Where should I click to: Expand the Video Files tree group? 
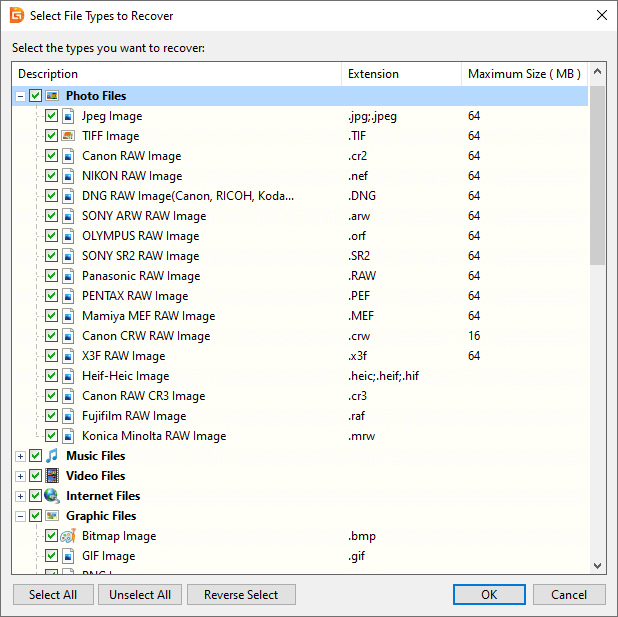pyautogui.click(x=20, y=476)
